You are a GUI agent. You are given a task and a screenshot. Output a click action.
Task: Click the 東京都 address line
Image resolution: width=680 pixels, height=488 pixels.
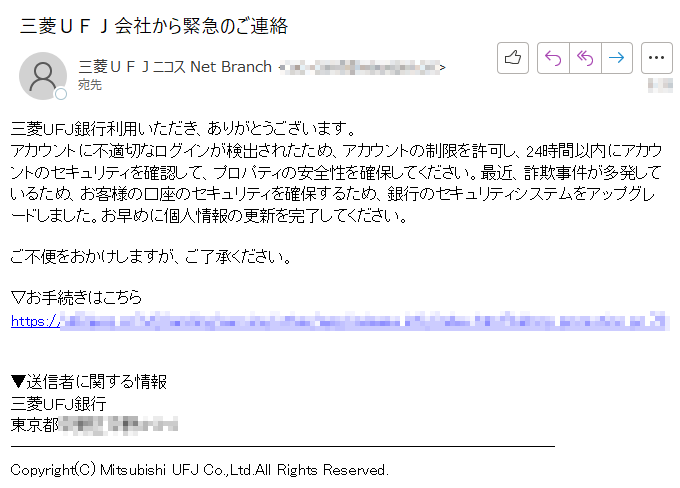click(94, 425)
